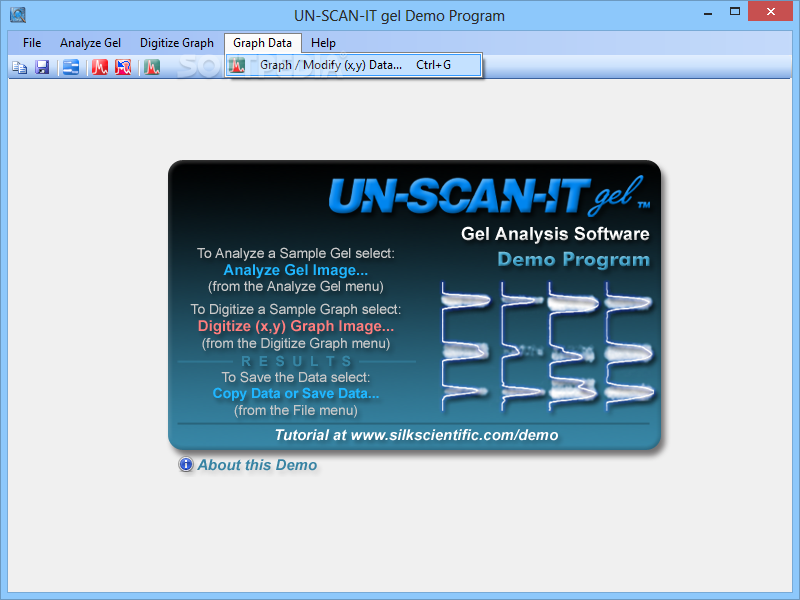The height and width of the screenshot is (600, 800).
Task: Click the info icon beside About this Demo
Action: click(x=186, y=464)
